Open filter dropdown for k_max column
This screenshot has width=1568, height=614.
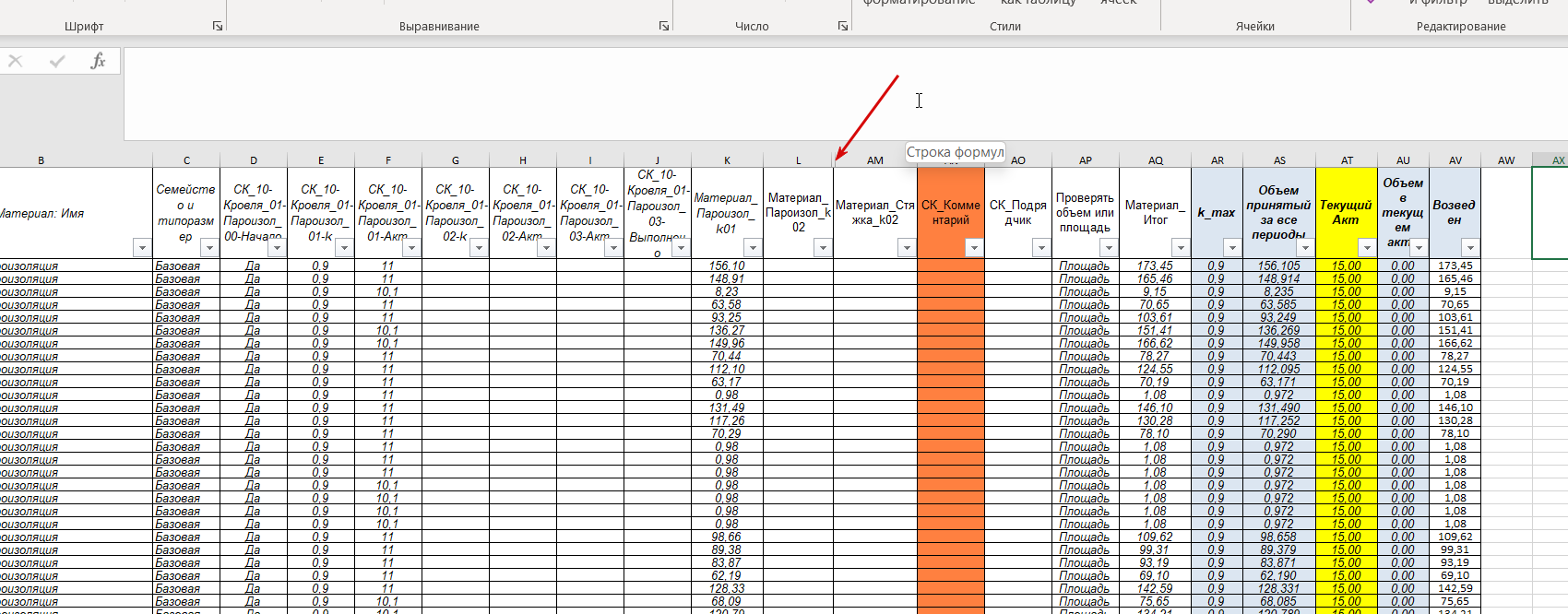click(x=1232, y=248)
